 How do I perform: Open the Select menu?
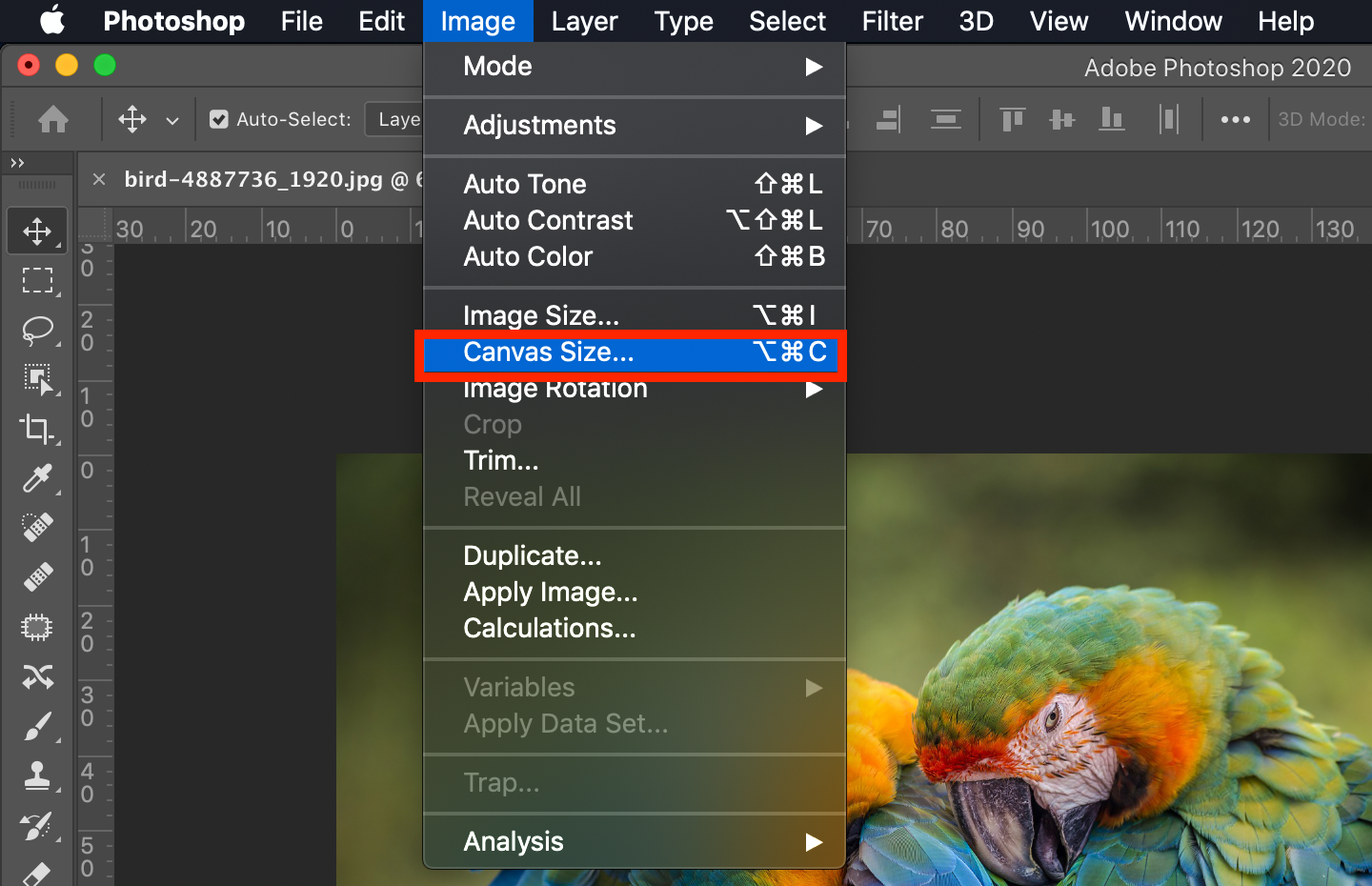click(787, 20)
